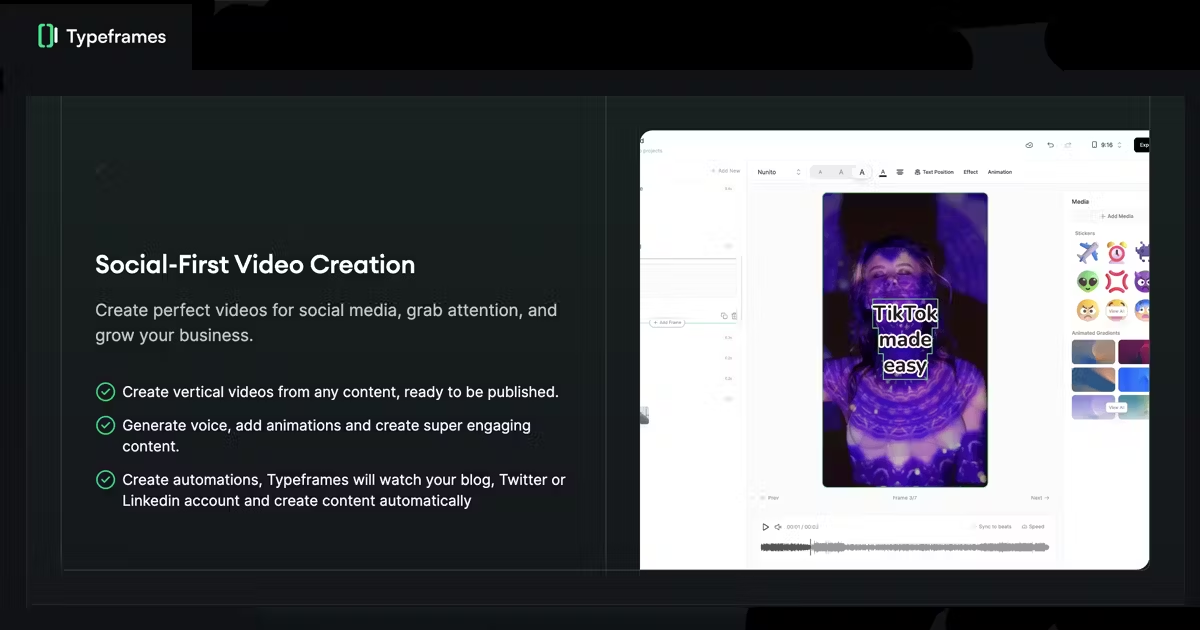Enable Sync to beats for the audio
This screenshot has width=1200, height=630.
pyautogui.click(x=995, y=527)
